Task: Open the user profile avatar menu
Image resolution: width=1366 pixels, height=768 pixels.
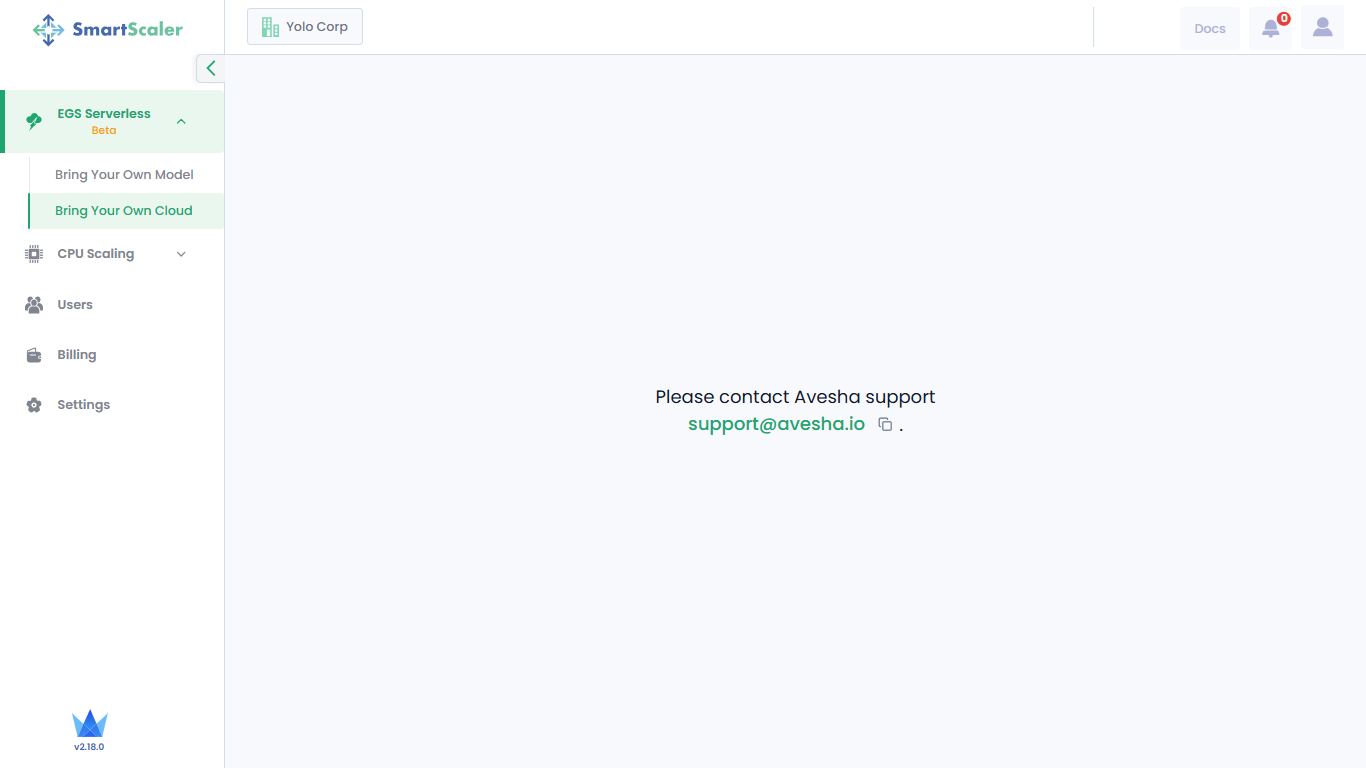Action: tap(1322, 28)
